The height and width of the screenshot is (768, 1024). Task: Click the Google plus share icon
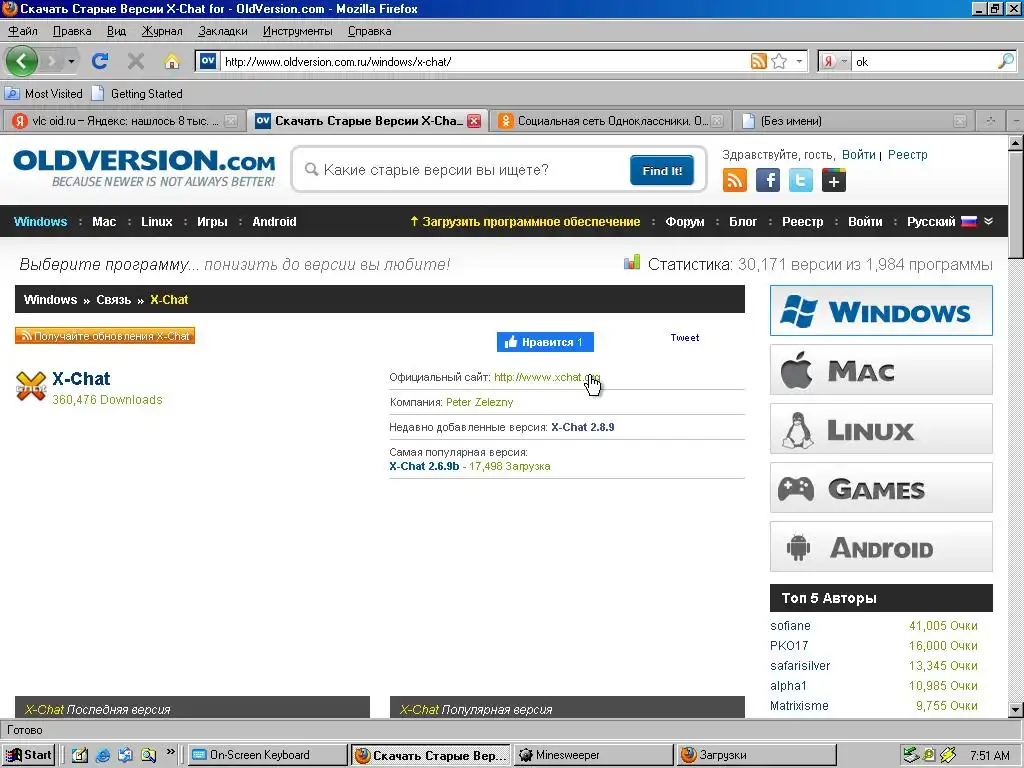pyautogui.click(x=834, y=180)
